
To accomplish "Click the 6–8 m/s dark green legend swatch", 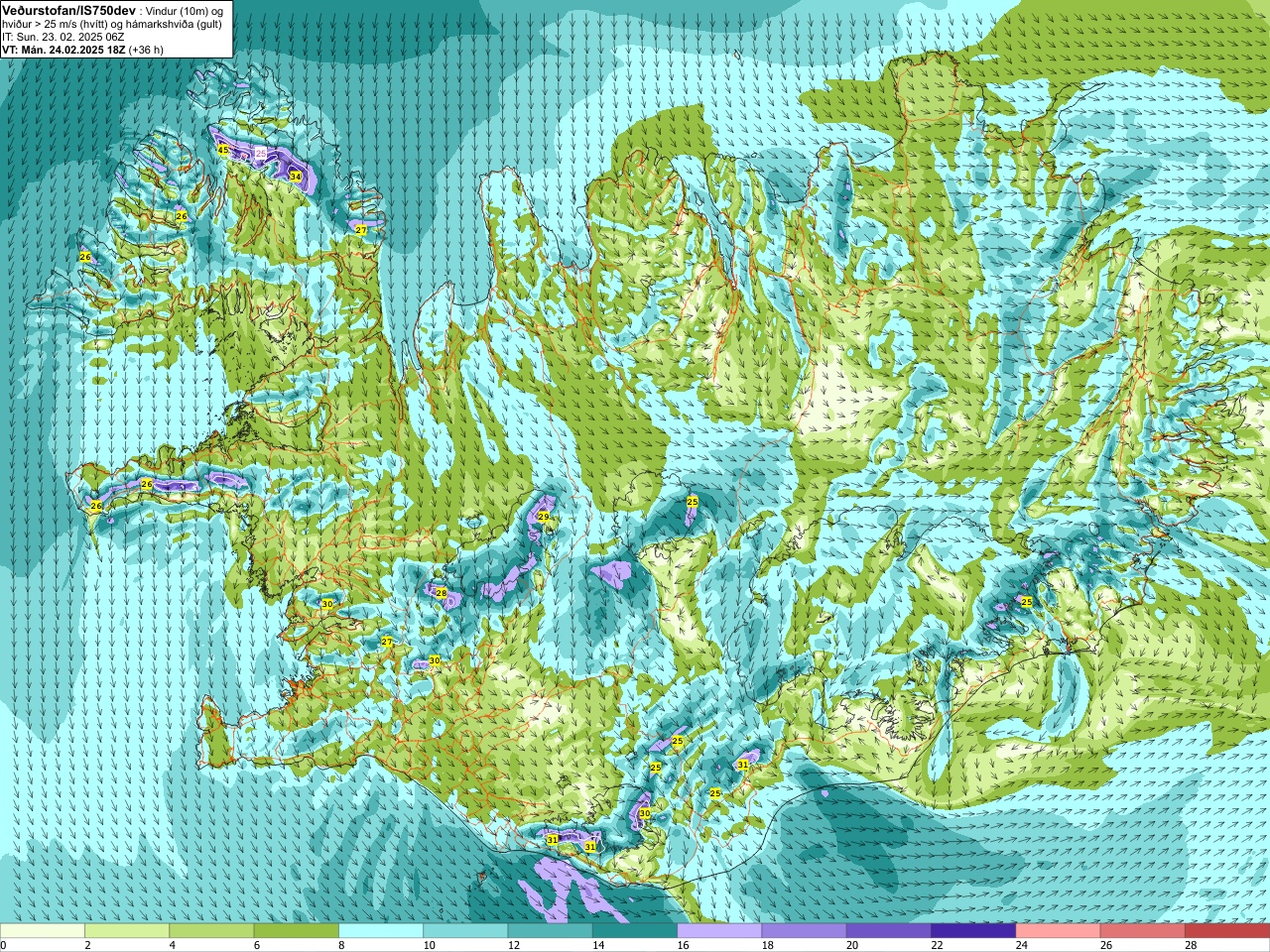I will 297,931.
